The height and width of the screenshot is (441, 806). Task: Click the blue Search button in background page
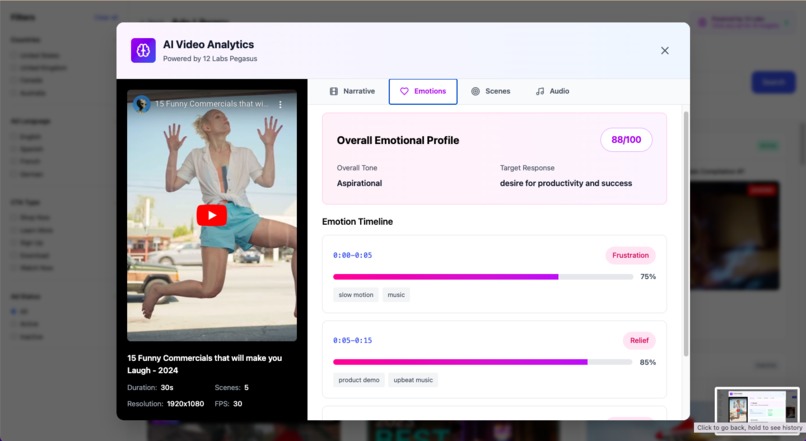pos(774,82)
